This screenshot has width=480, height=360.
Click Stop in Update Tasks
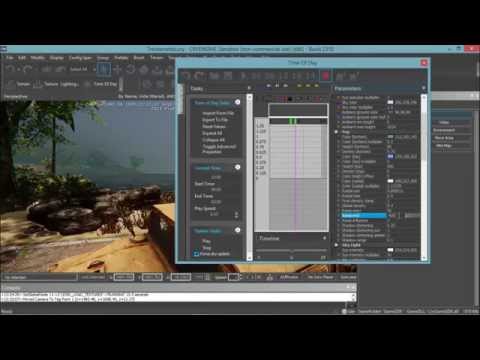[x=207, y=248]
